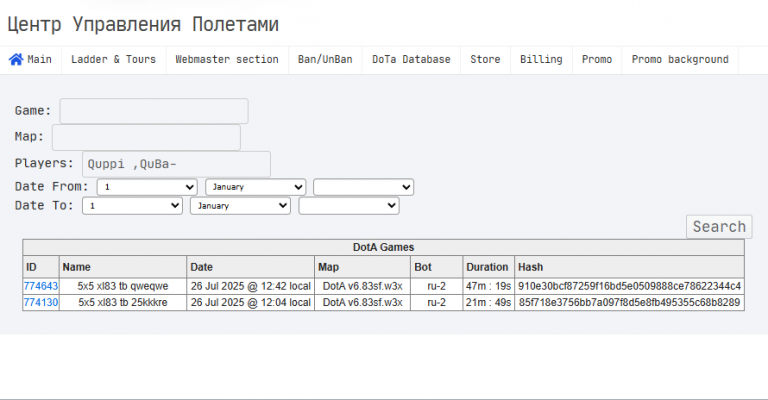Click date 26 Jul 2025 @ 12:04 local
The image size is (768, 400).
[x=251, y=303]
